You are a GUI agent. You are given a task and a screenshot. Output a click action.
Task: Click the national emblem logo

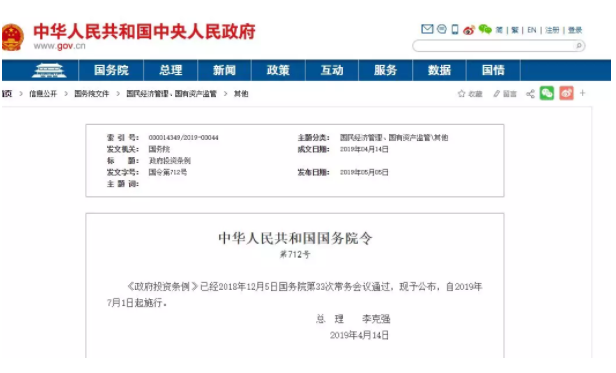[x=13, y=37]
